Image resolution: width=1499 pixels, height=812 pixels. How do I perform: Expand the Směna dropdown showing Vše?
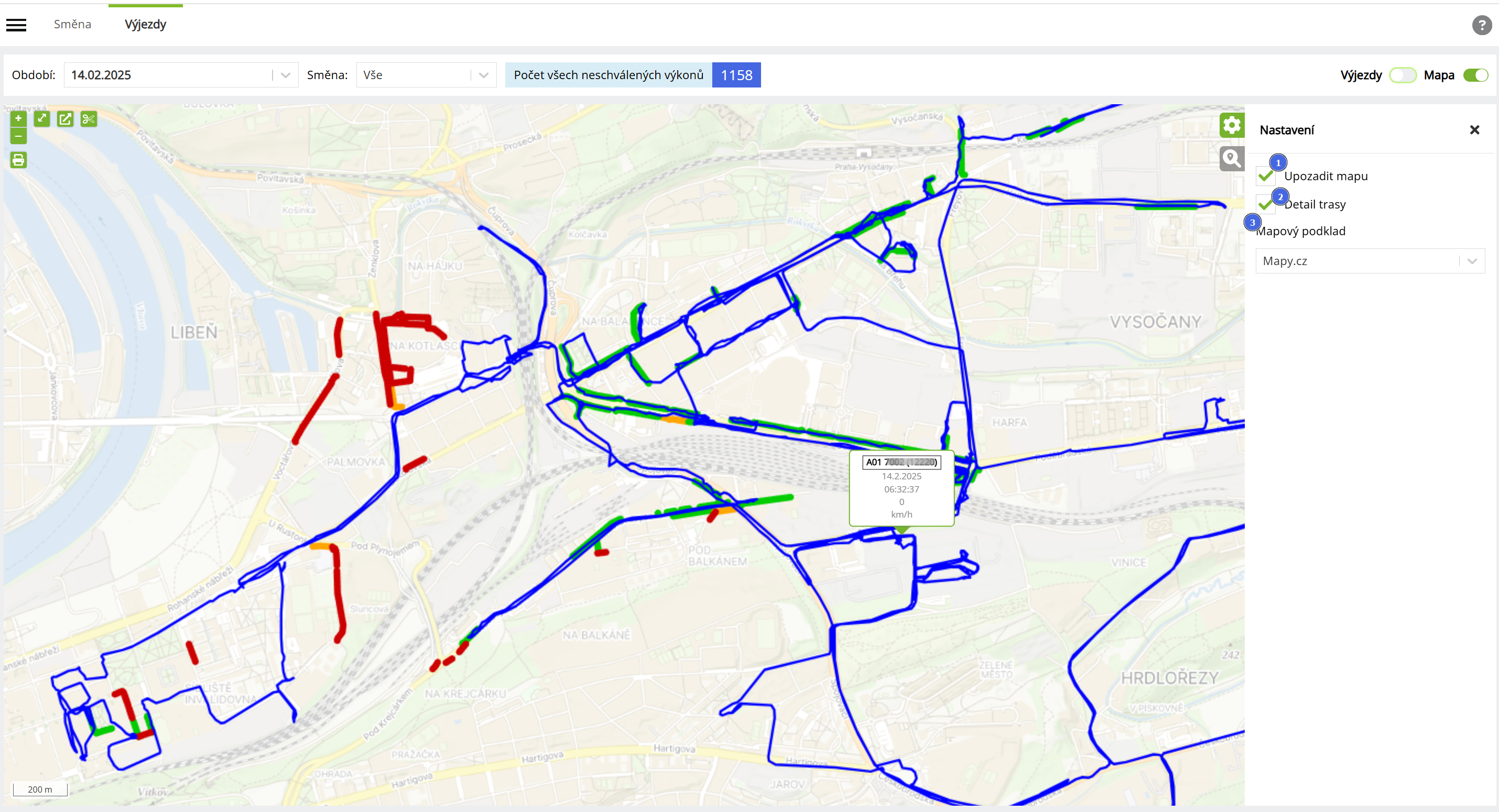click(x=426, y=75)
